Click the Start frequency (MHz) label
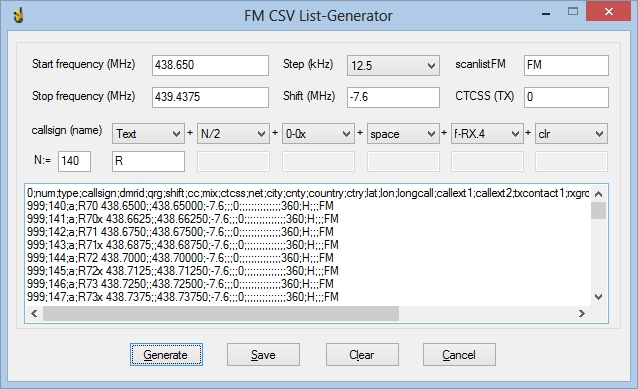This screenshot has height=389, width=638. [x=83, y=64]
